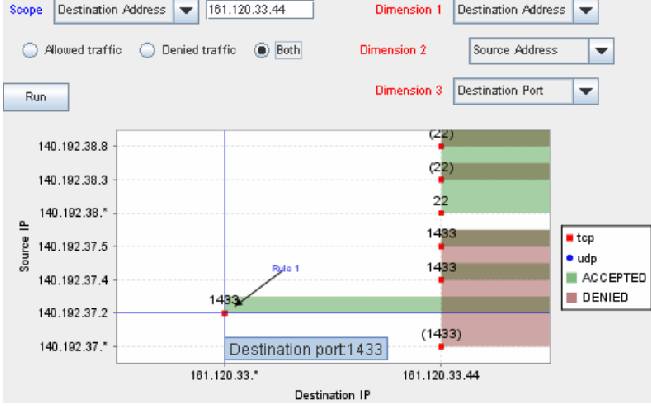The height and width of the screenshot is (406, 651).
Task: Click the red data point on row 140.192.37.*
Action: [x=441, y=346]
